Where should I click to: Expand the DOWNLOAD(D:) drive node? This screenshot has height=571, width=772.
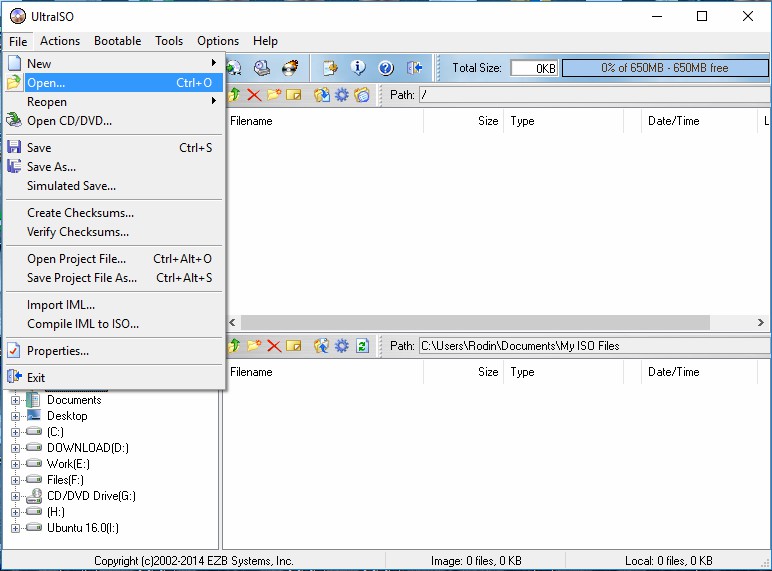(x=15, y=448)
